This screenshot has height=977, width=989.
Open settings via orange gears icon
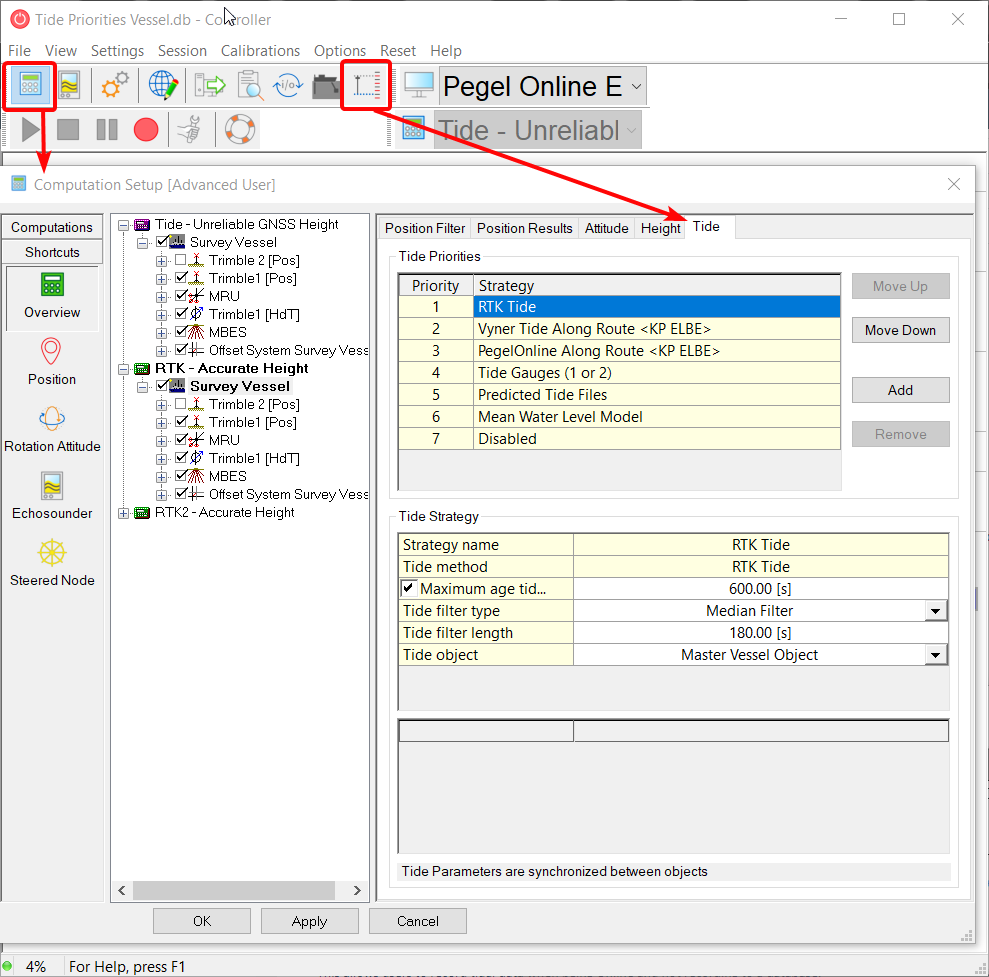(x=115, y=86)
